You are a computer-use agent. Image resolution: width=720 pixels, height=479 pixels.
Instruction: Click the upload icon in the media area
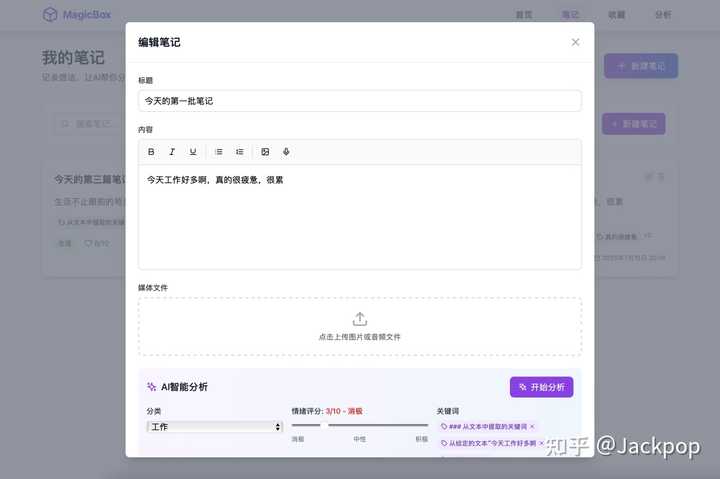pos(360,319)
